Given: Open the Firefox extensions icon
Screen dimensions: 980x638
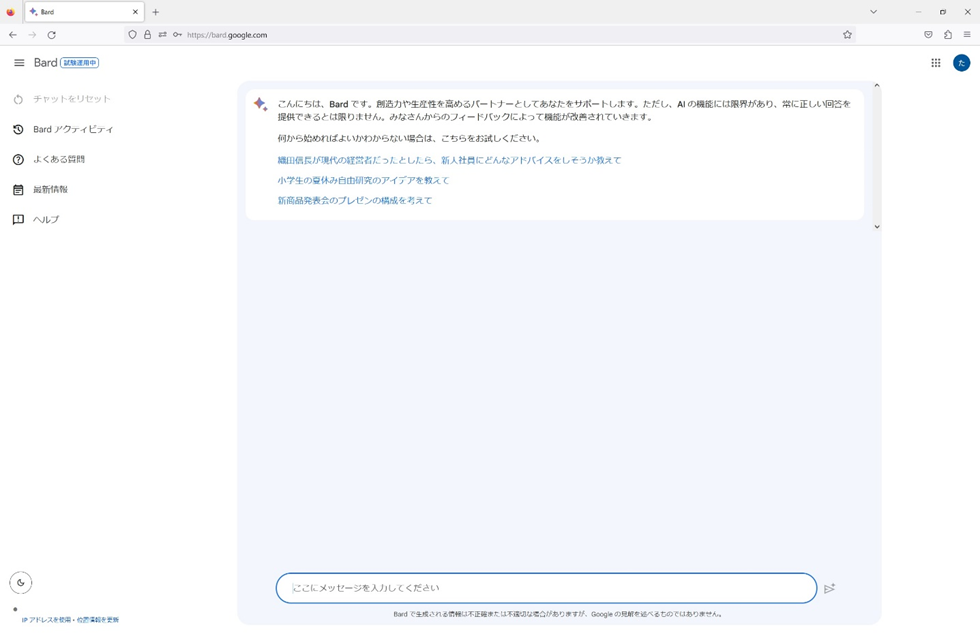Looking at the screenshot, I should [948, 35].
